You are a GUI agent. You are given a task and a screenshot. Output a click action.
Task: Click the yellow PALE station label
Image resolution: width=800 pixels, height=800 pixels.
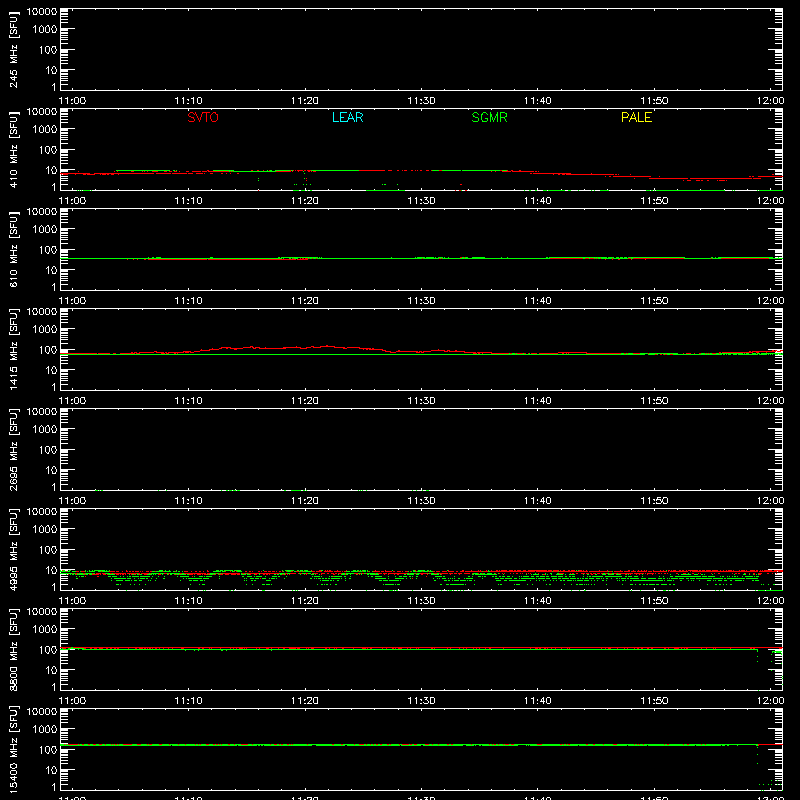pos(636,117)
